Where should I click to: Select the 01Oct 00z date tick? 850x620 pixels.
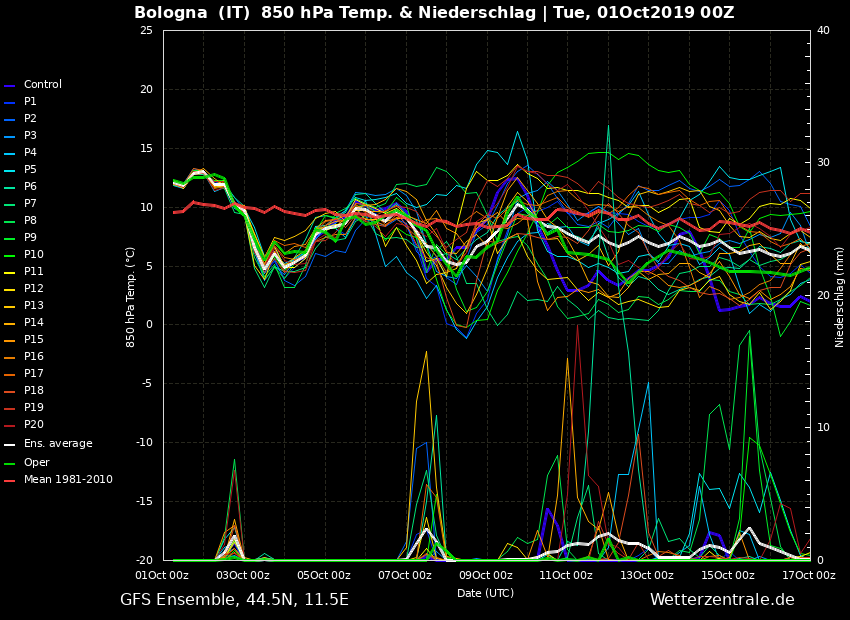point(162,576)
